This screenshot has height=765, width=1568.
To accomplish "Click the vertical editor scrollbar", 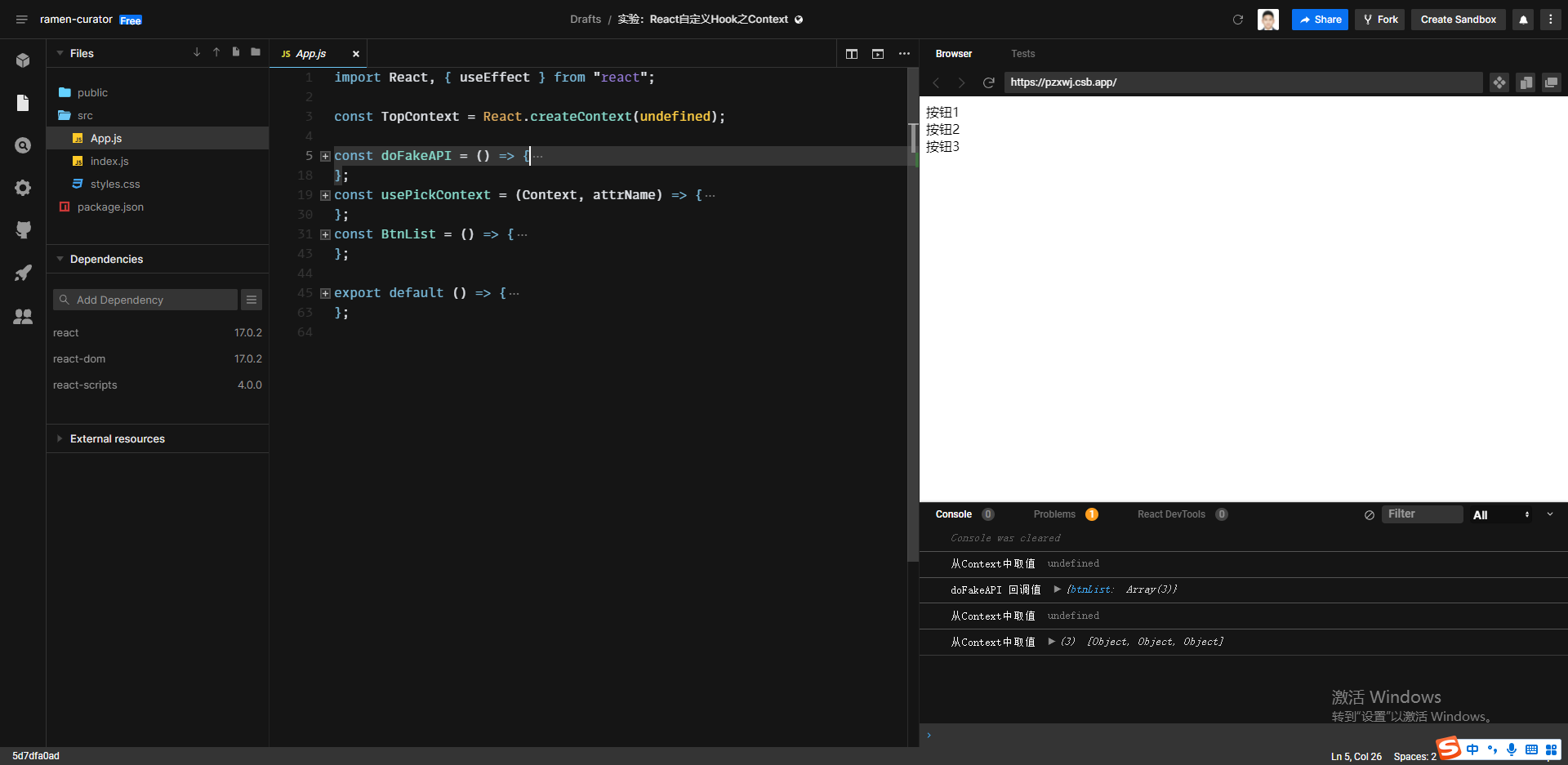I will click(x=912, y=139).
